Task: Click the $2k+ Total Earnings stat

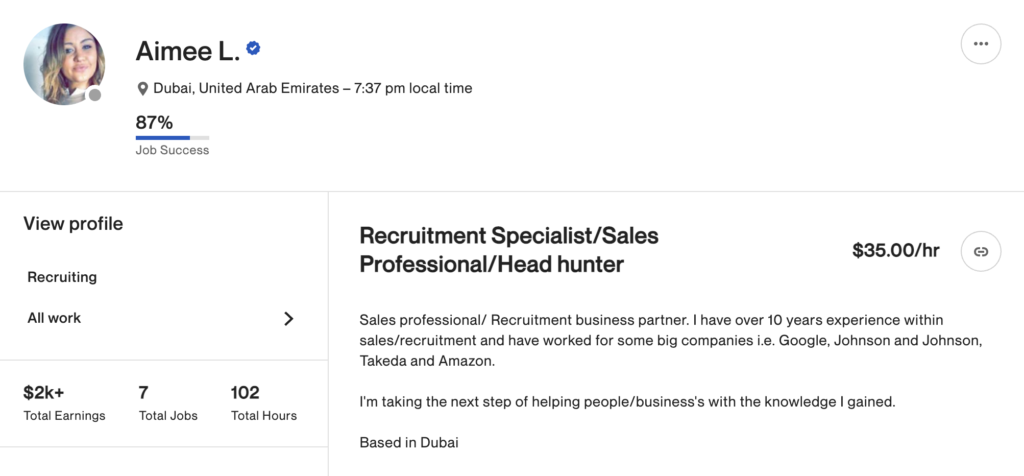Action: pyautogui.click(x=64, y=403)
